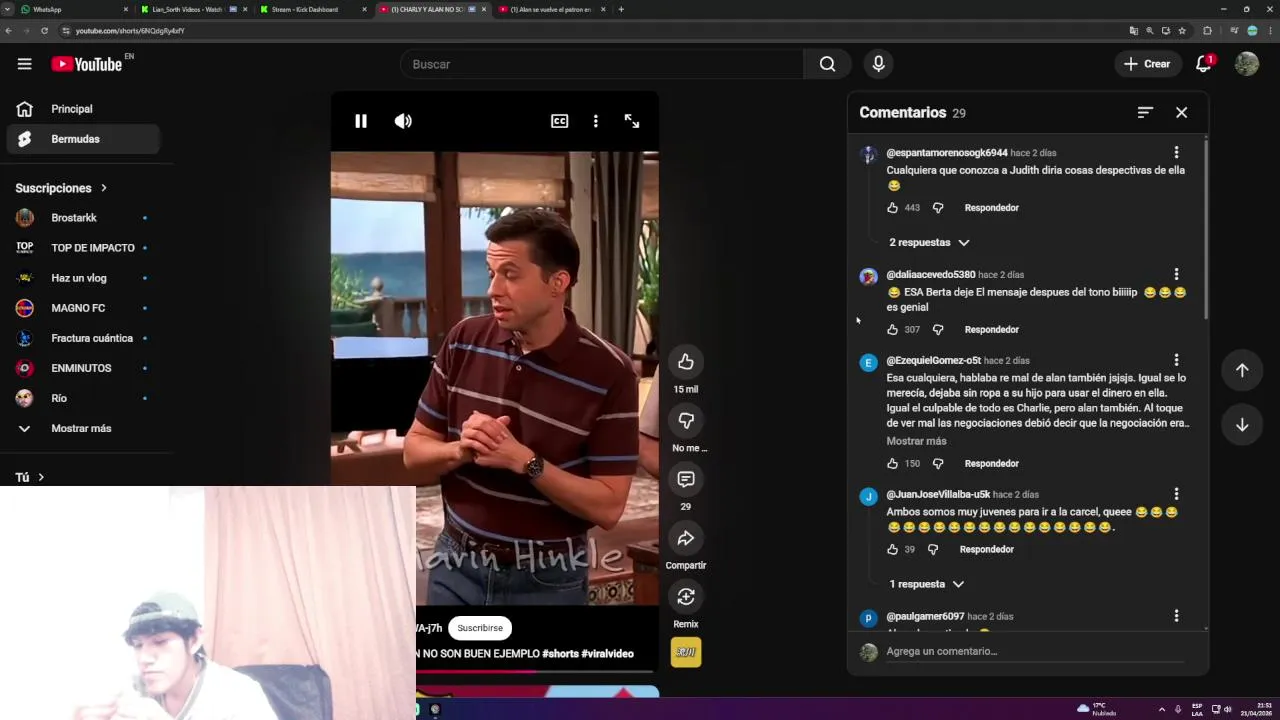1280x720 pixels.
Task: Dislike the comment by @espantamorenosogk6944
Action: pos(938,208)
